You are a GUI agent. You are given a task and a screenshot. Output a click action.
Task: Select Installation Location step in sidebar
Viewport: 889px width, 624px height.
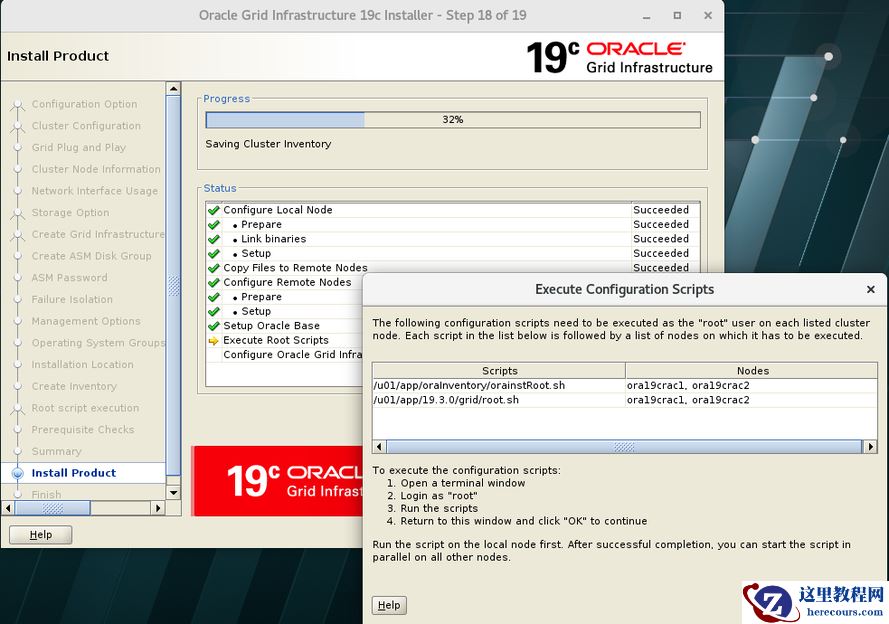click(x=82, y=364)
